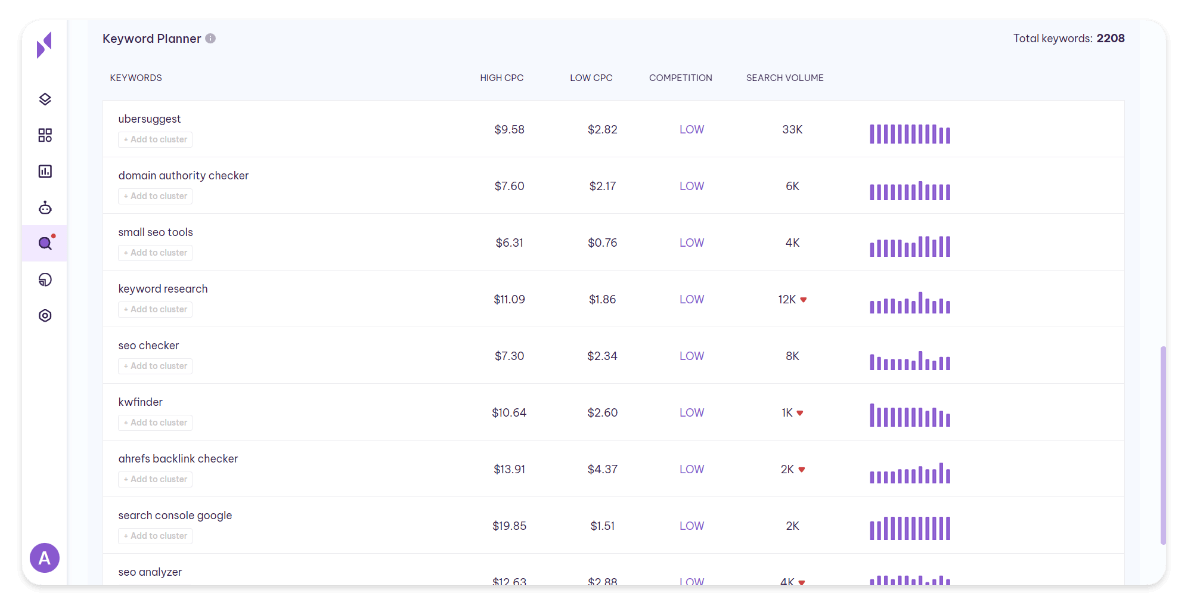
Task: Sort by the COMPETITION column header
Action: pyautogui.click(x=680, y=78)
